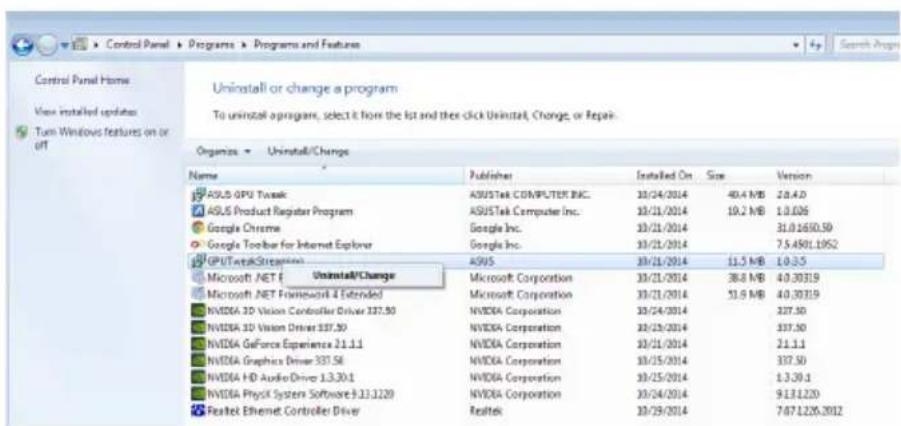Image resolution: width=901 pixels, height=426 pixels.
Task: Sort list by the Publisher column header
Action: tap(548, 175)
